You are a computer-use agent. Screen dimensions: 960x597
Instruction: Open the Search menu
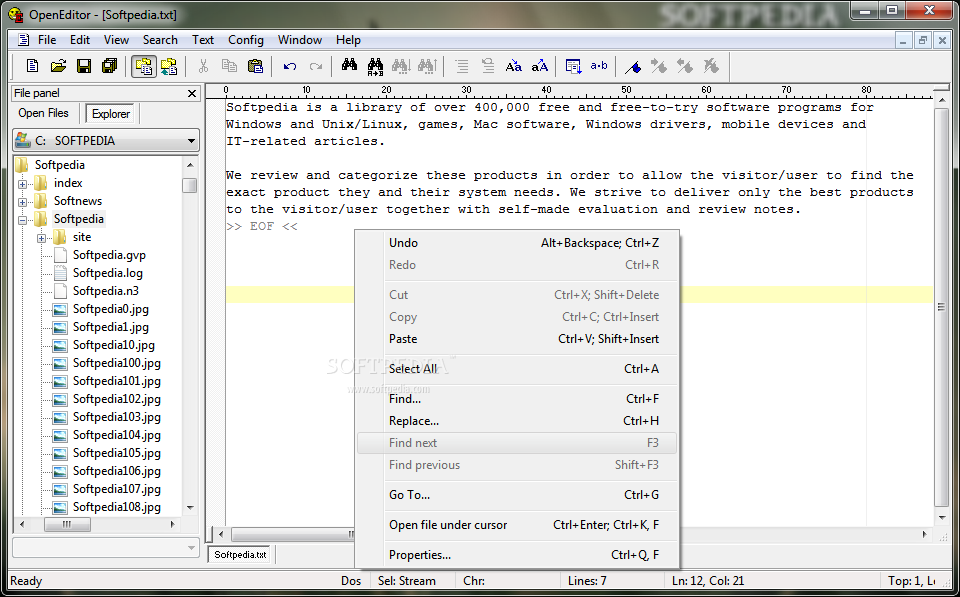[160, 40]
